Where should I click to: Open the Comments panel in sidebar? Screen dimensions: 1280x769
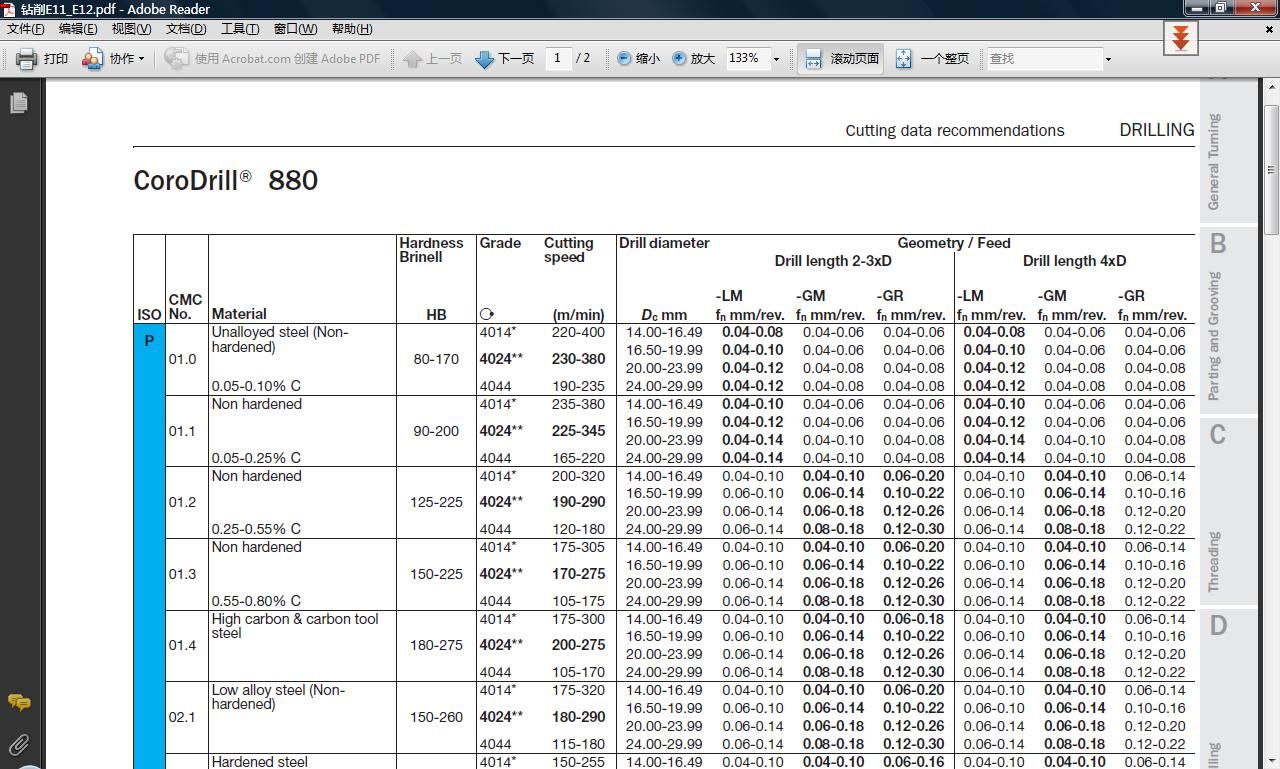[x=19, y=702]
